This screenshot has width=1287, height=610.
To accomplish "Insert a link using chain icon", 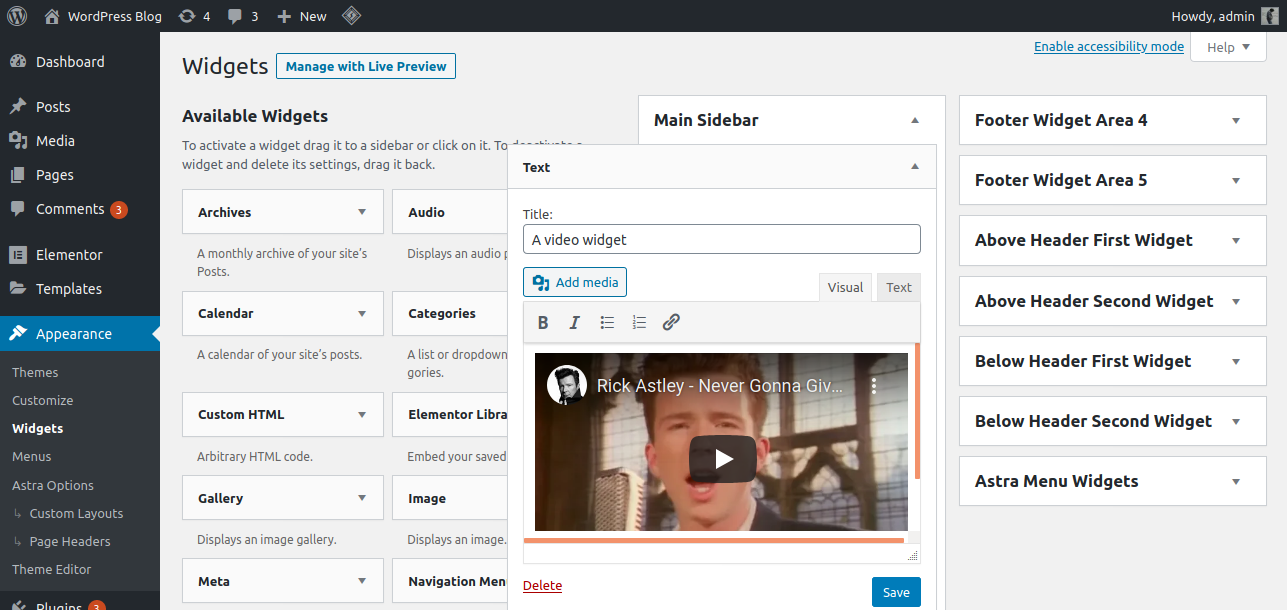I will point(671,322).
